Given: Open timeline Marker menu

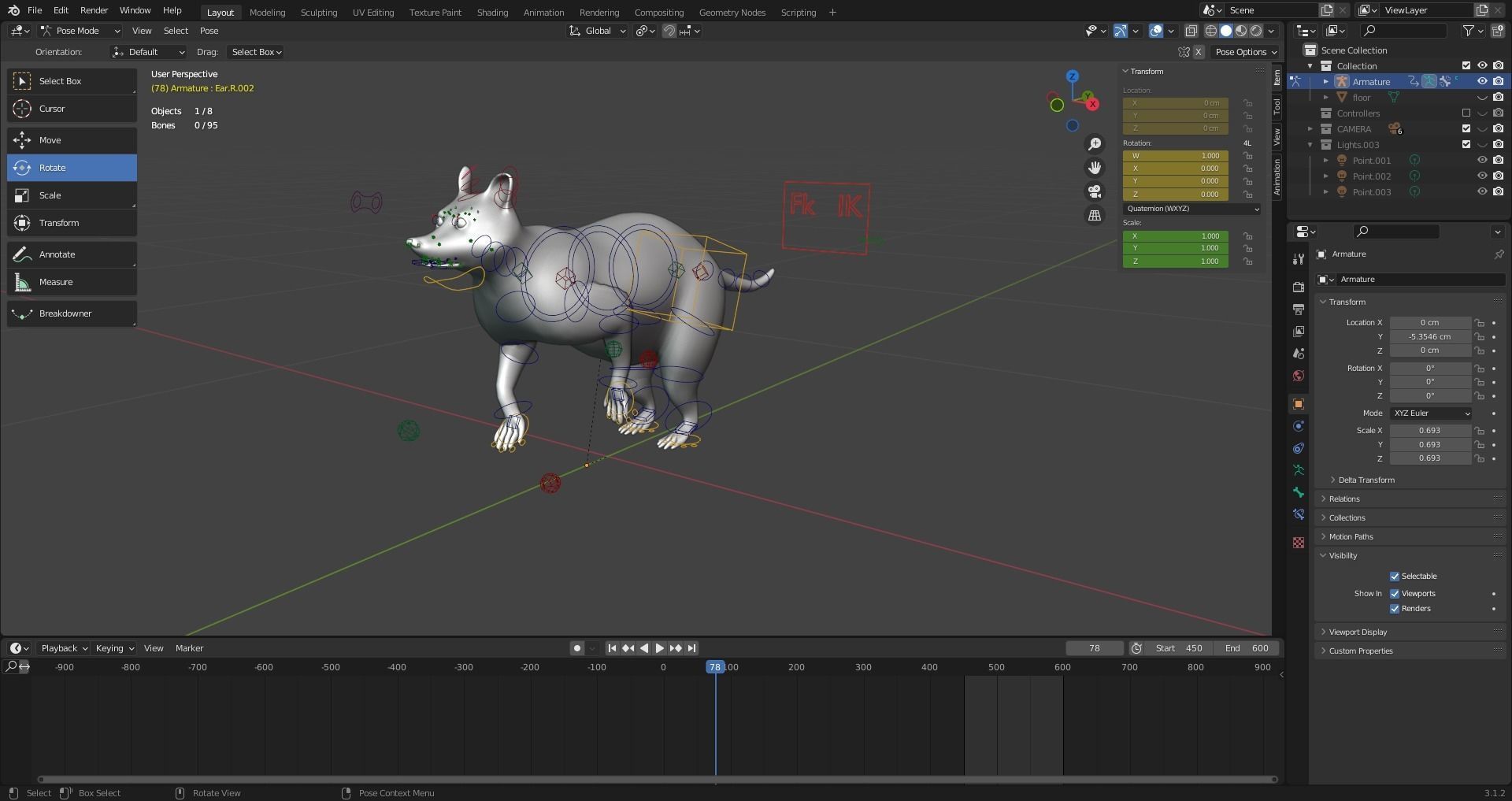Looking at the screenshot, I should [x=189, y=648].
